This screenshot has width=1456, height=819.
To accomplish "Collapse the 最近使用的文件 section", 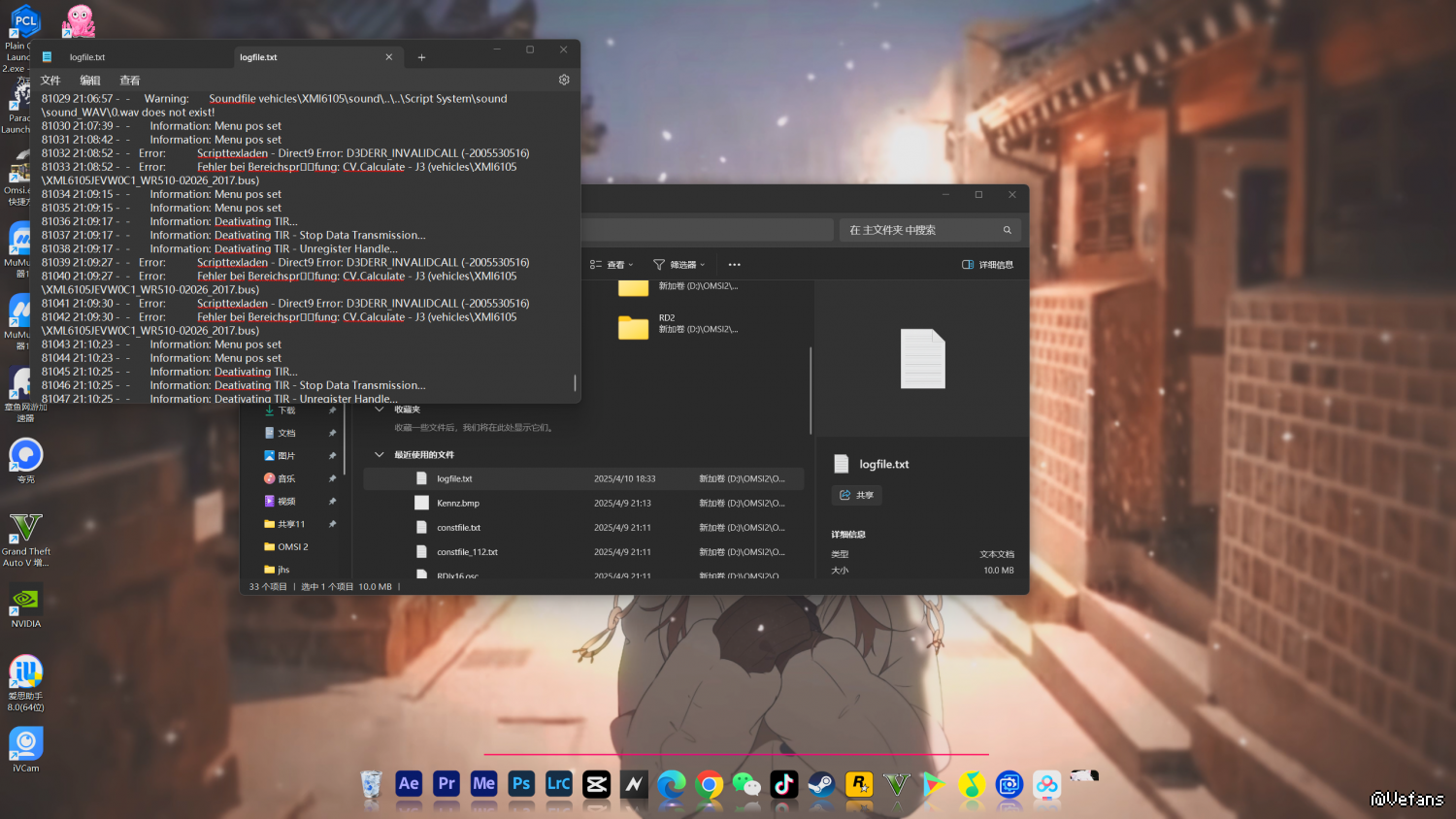I will coord(380,454).
